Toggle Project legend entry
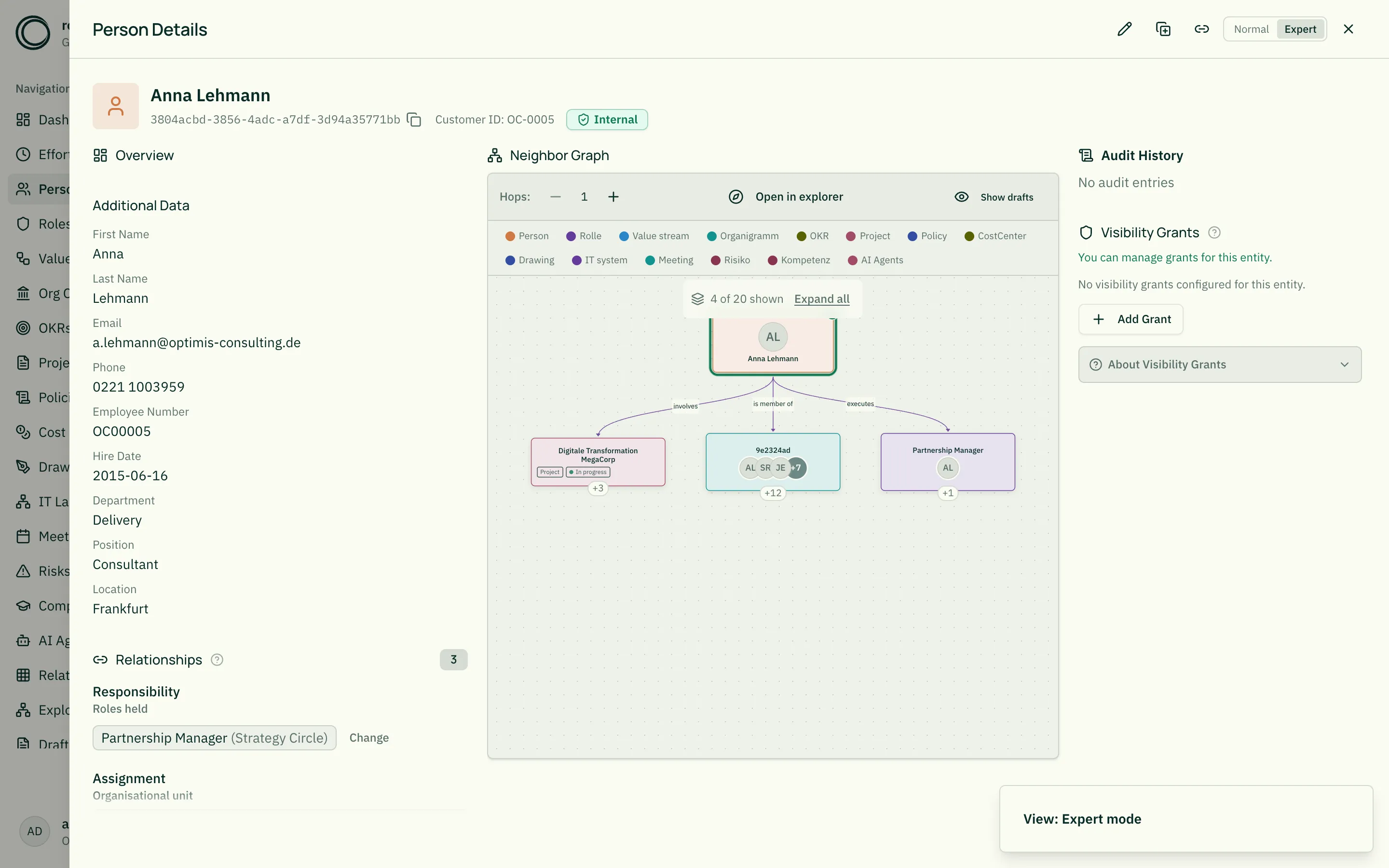This screenshot has height=868, width=1389. pyautogui.click(x=868, y=236)
